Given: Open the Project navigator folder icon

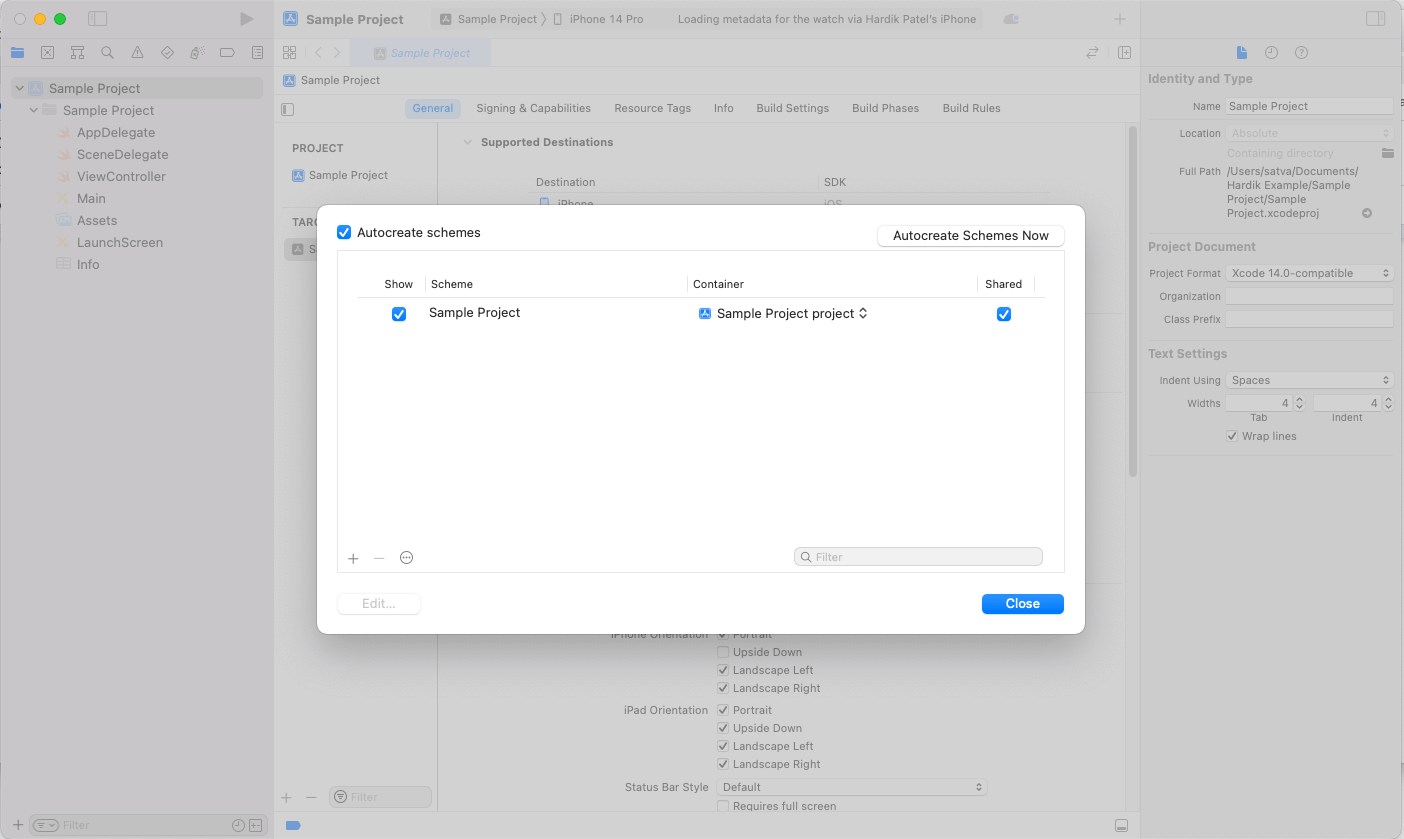Looking at the screenshot, I should point(17,53).
